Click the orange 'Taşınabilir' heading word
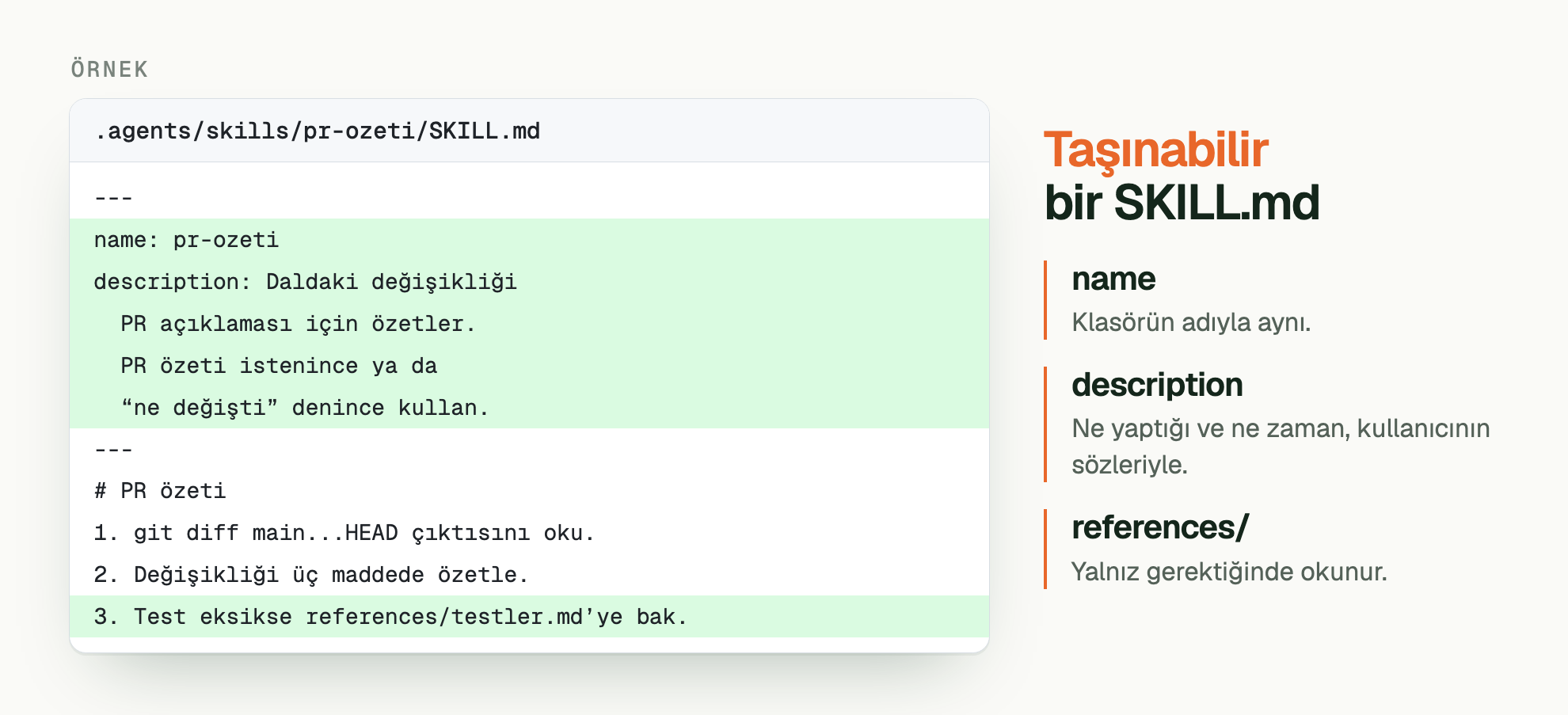 pos(1156,150)
